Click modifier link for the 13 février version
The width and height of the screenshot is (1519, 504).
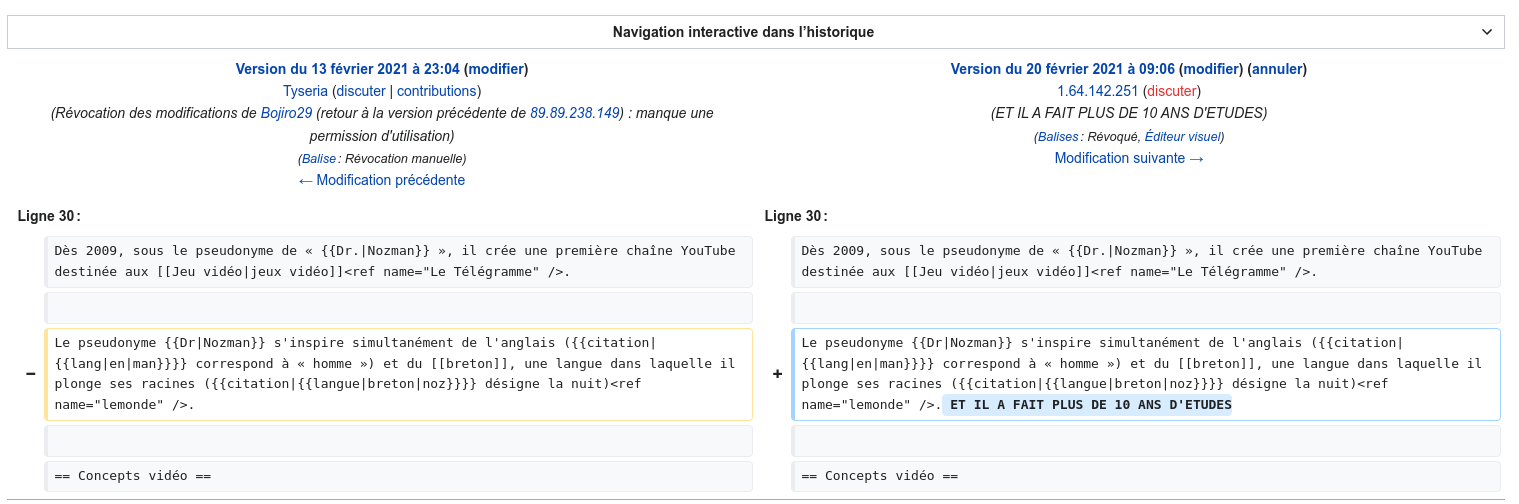496,69
